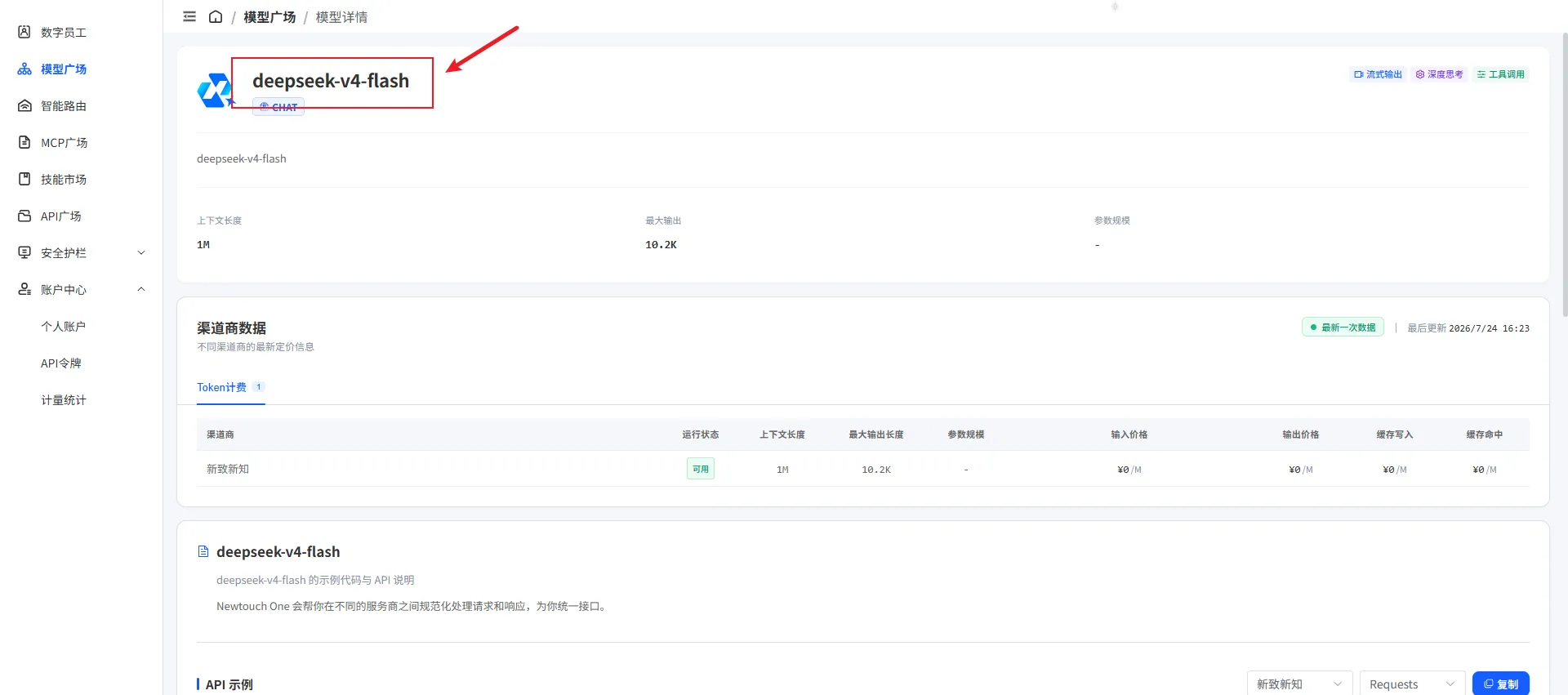Image resolution: width=1568 pixels, height=695 pixels.
Task: Click the CHAT tag badge
Action: click(x=278, y=107)
